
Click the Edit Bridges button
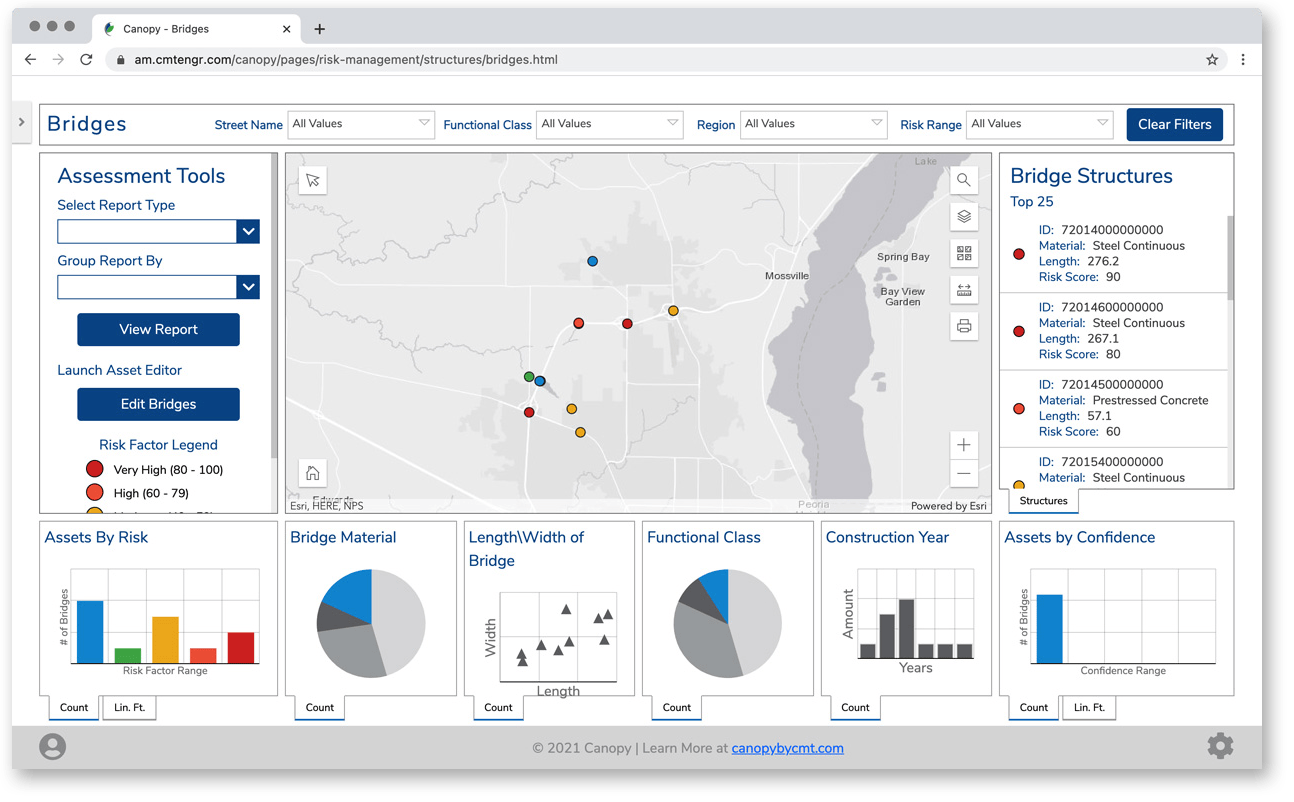158,404
